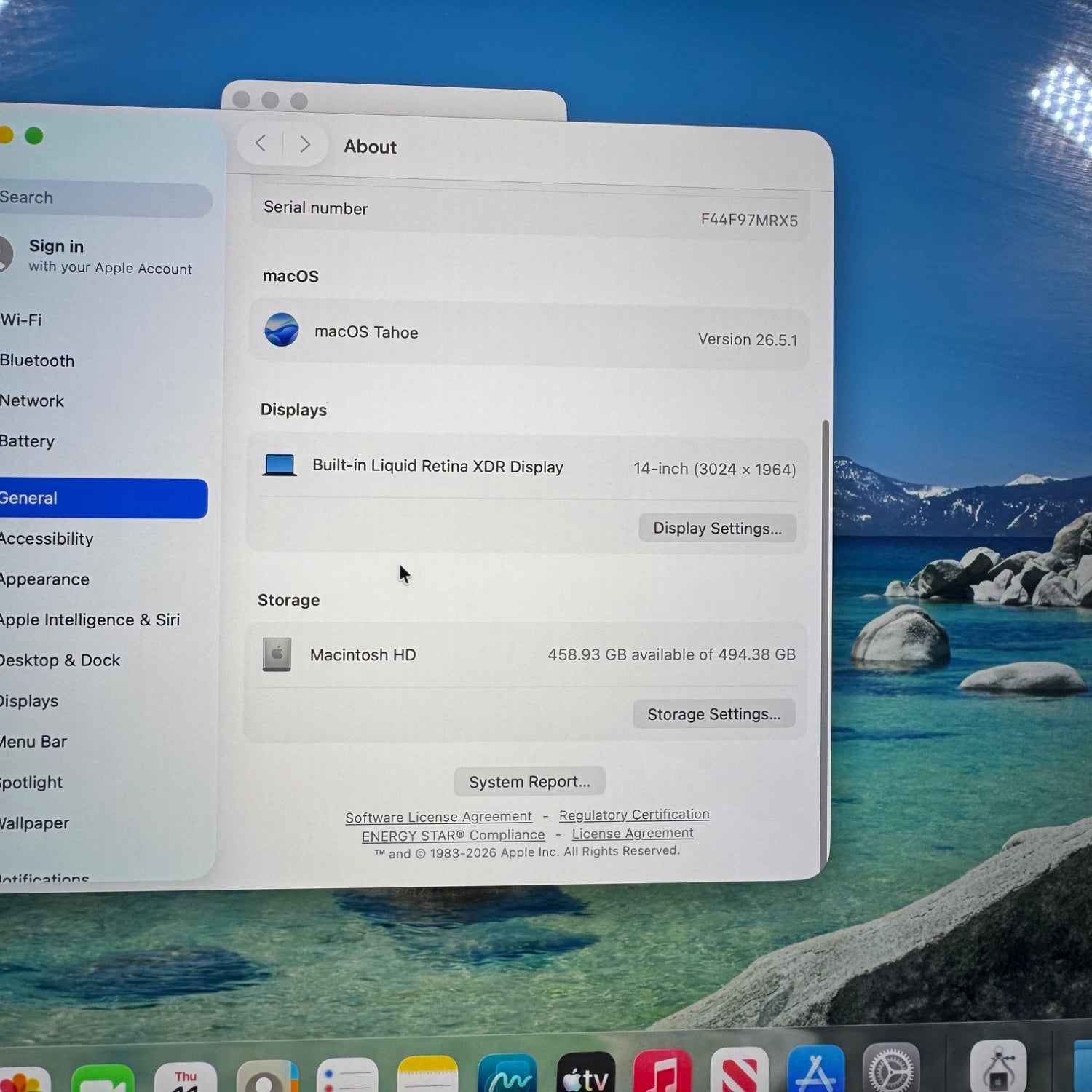Go forward with the right chevron
Image resolution: width=1092 pixels, height=1092 pixels.
(x=304, y=144)
